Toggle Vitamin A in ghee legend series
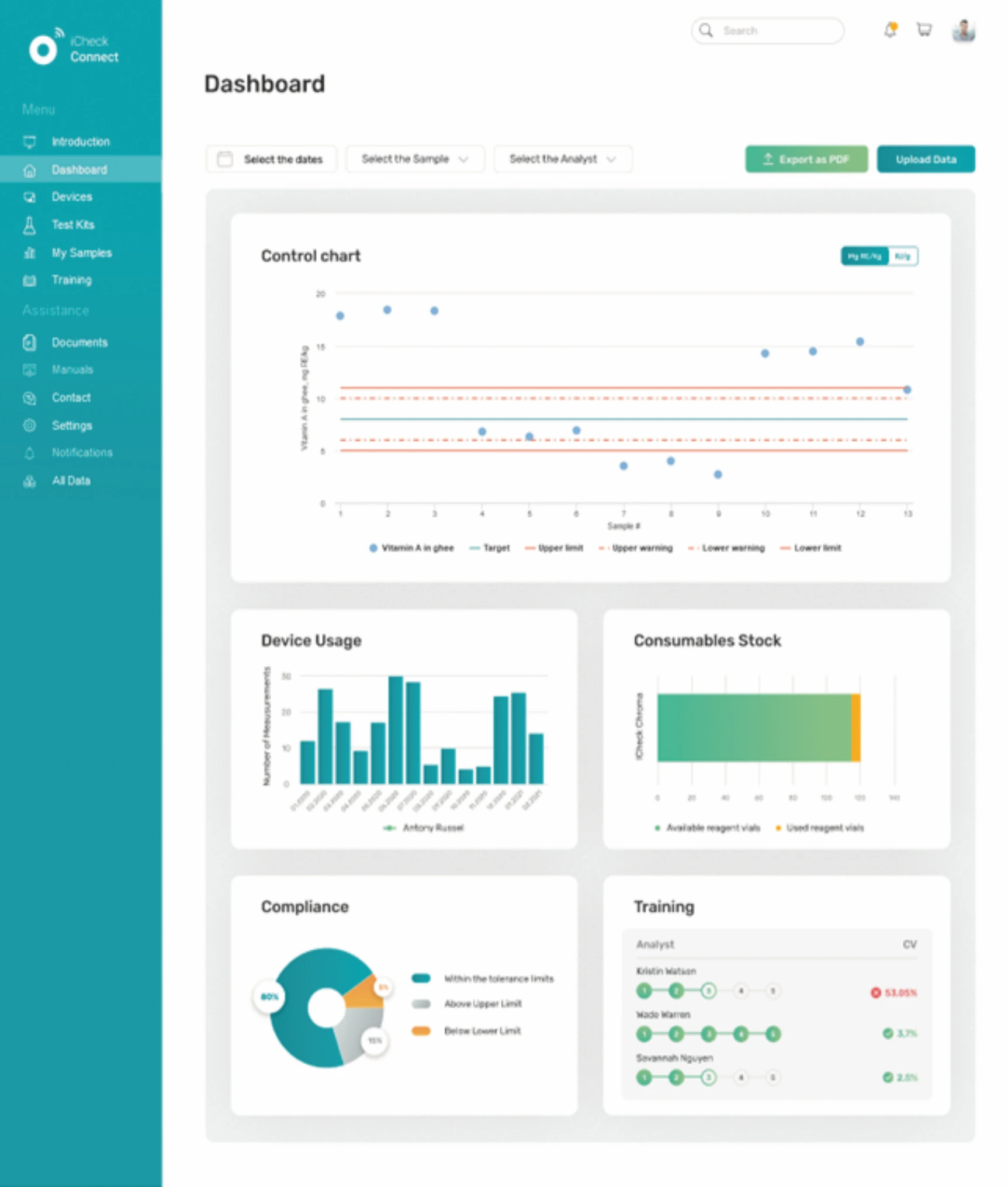This screenshot has width=1008, height=1187. point(412,548)
